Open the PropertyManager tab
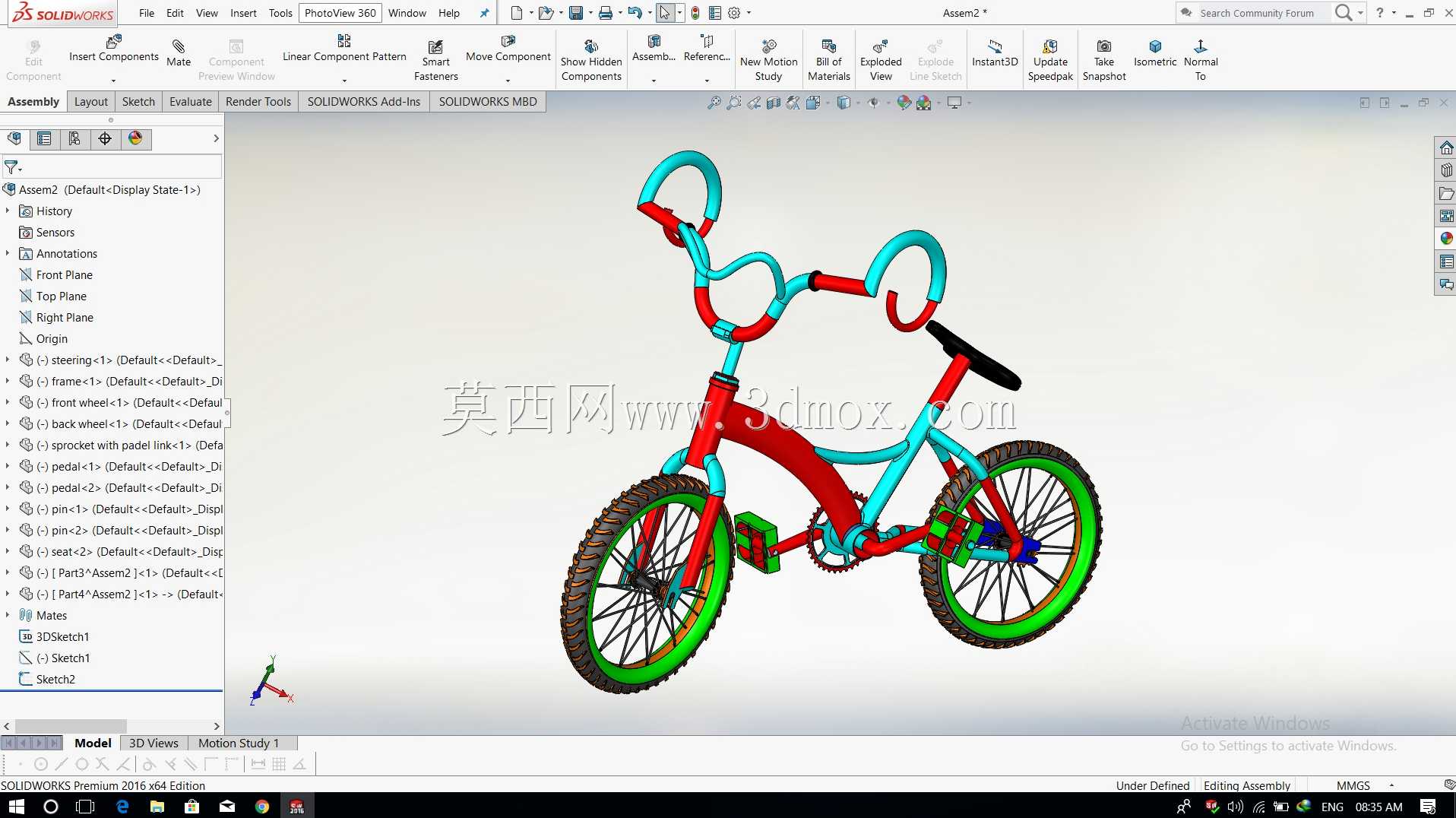The height and width of the screenshot is (818, 1456). tap(44, 138)
